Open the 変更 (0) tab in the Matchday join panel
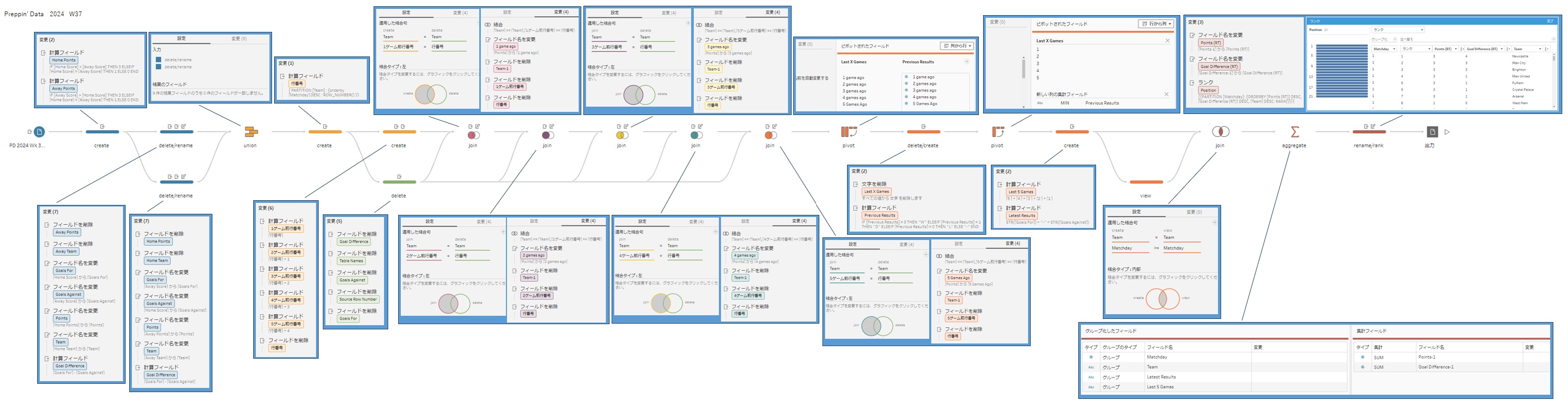 (1193, 212)
